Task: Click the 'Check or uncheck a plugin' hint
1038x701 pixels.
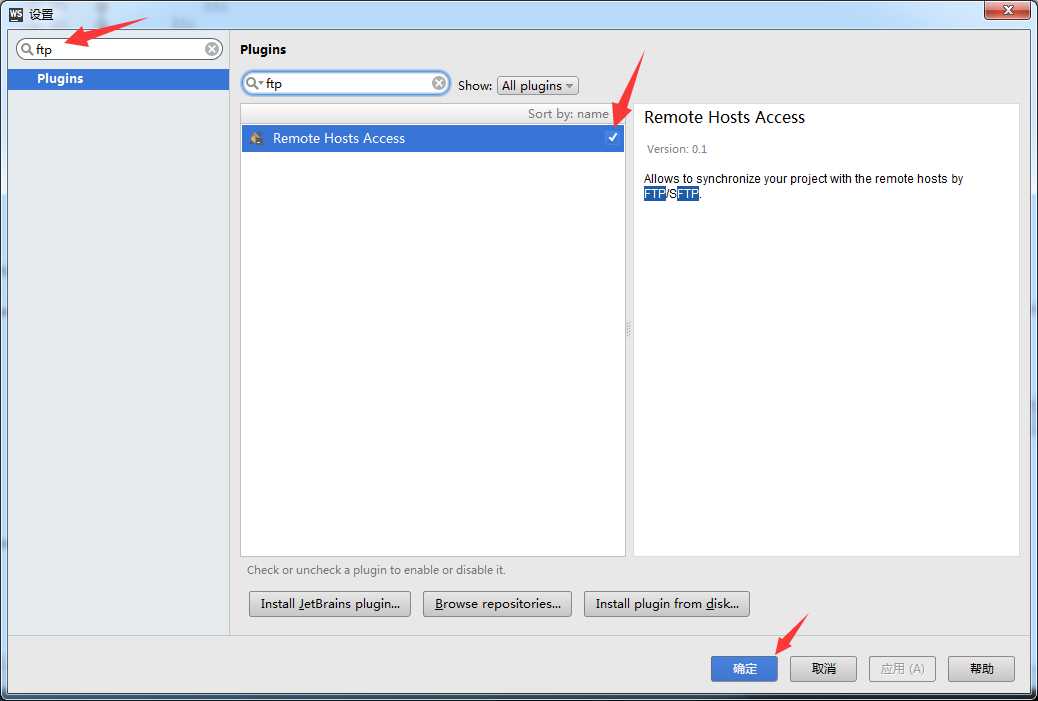Action: tap(376, 570)
